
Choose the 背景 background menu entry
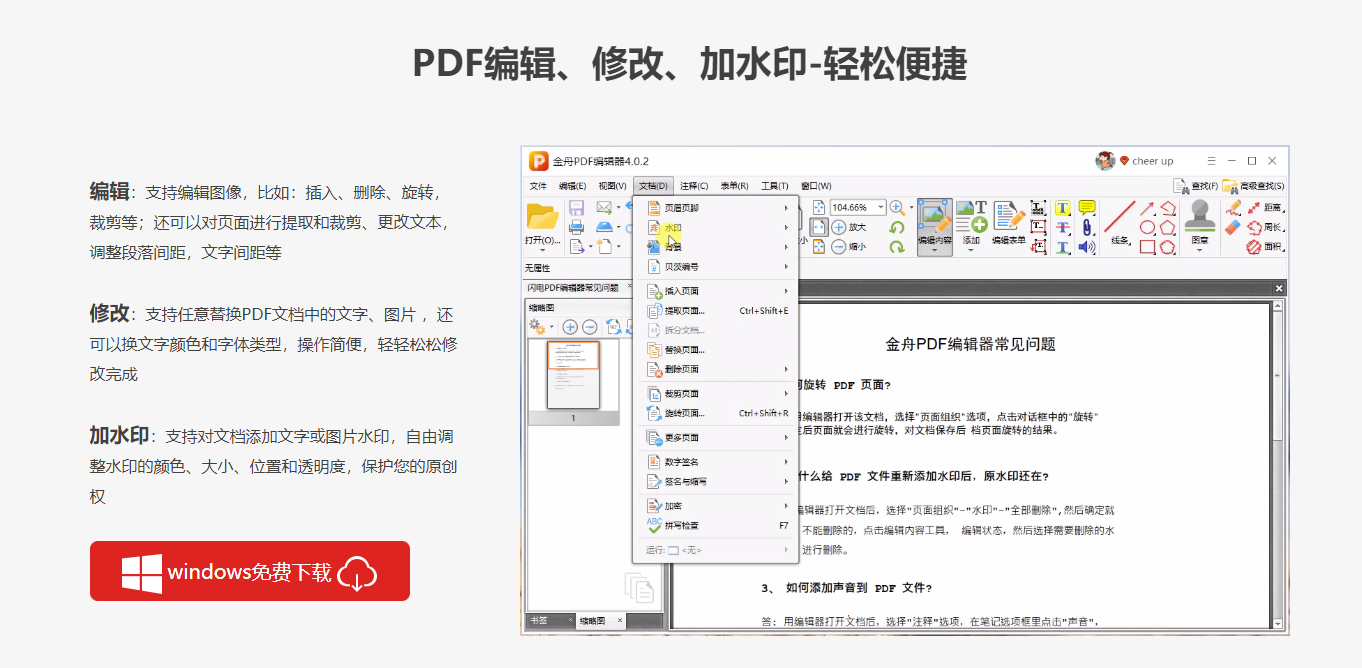click(716, 247)
